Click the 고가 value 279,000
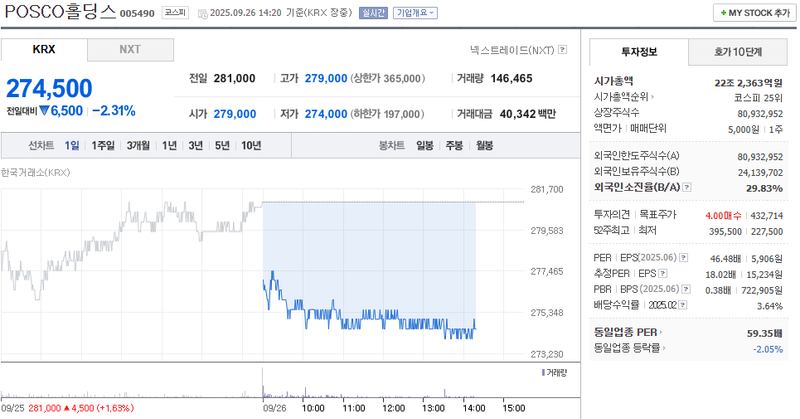The width and height of the screenshot is (800, 419). 326,79
